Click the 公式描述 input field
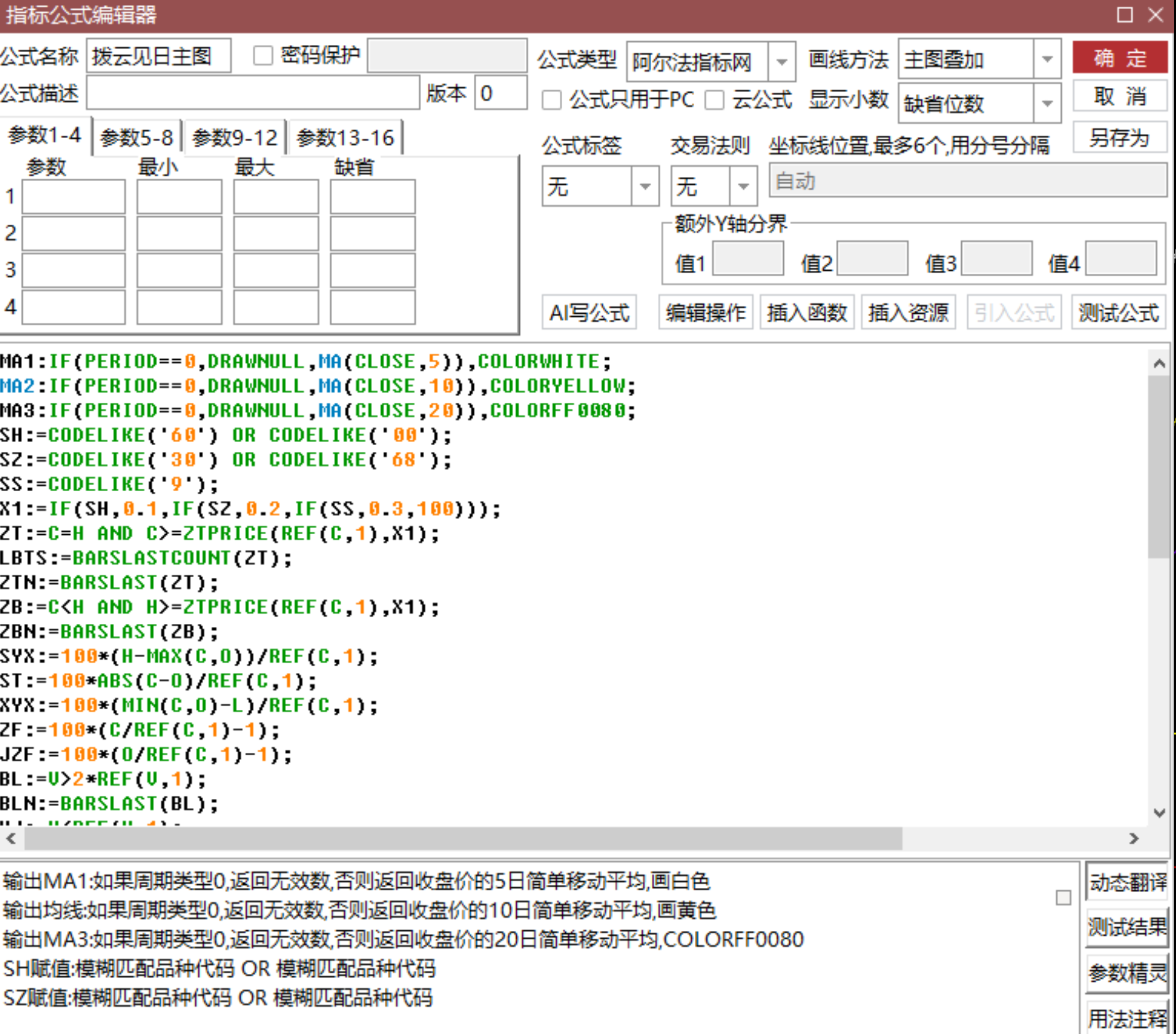Viewport: 1176px width, 1034px height. [x=253, y=93]
